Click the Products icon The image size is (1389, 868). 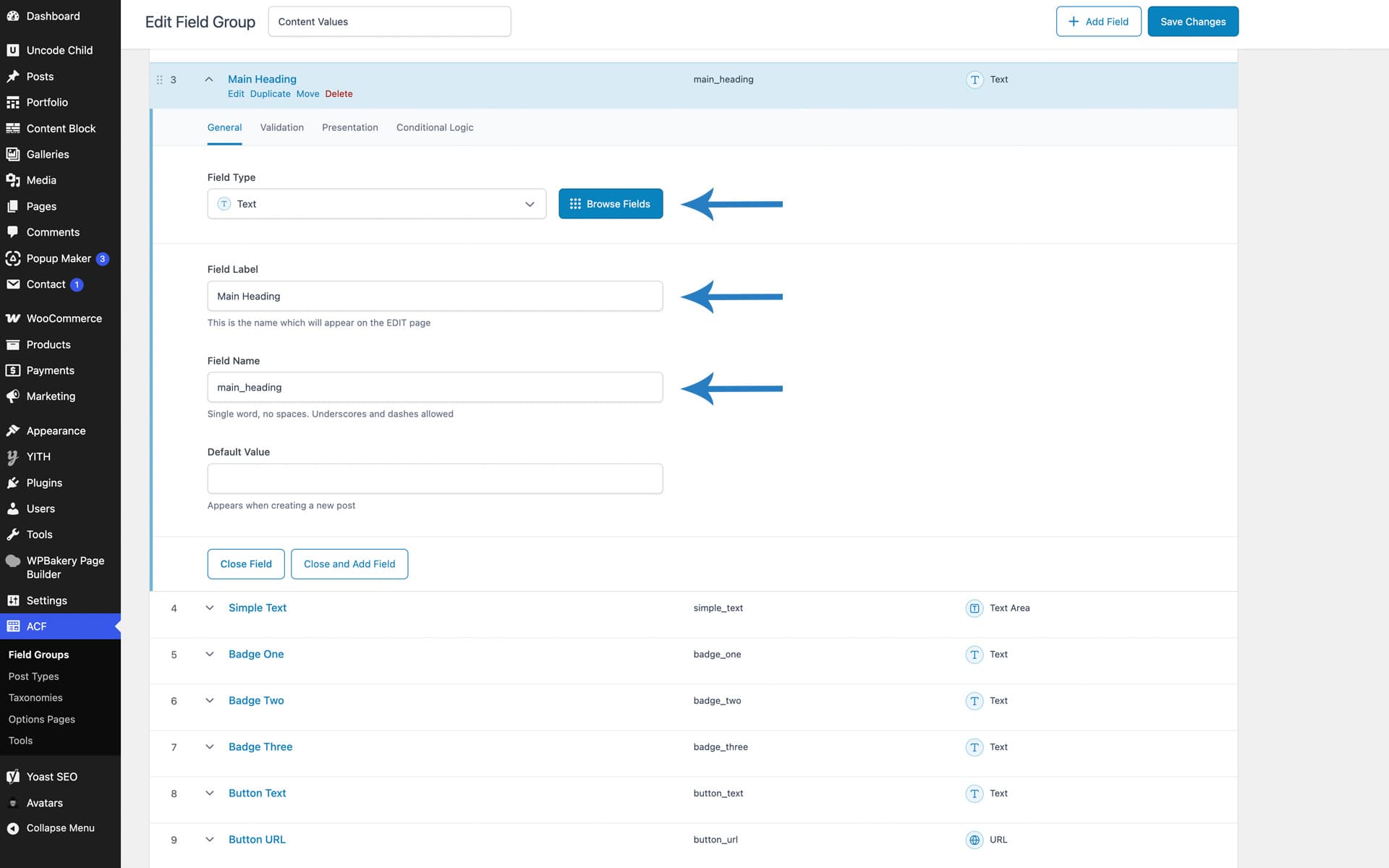13,344
